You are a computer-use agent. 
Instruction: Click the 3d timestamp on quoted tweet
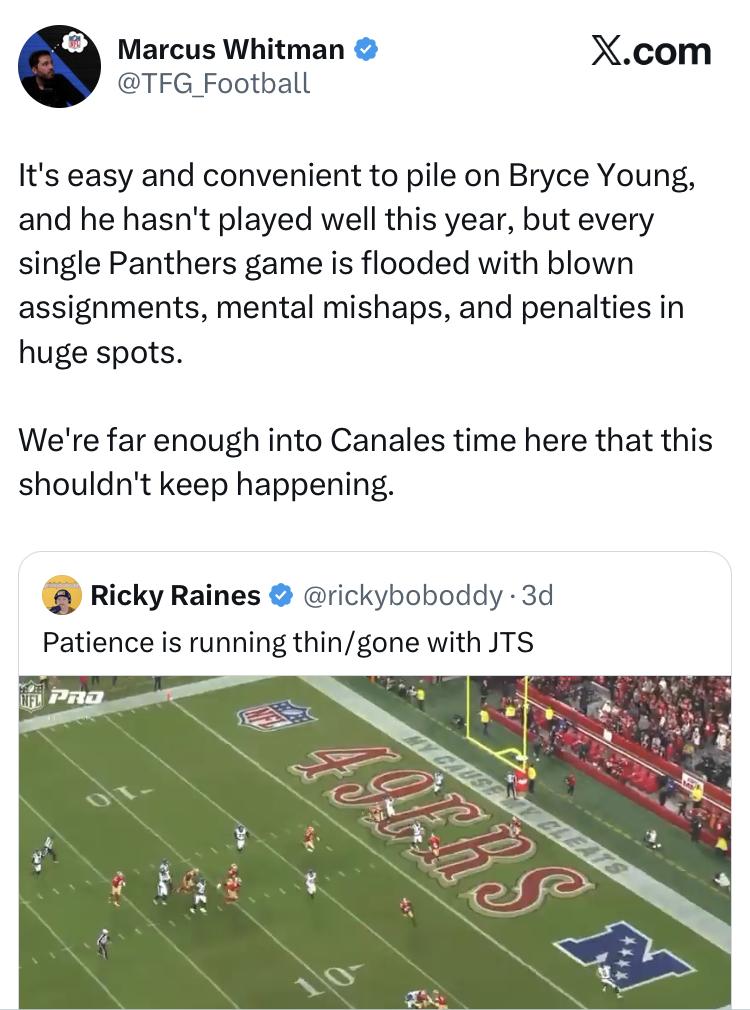(537, 596)
